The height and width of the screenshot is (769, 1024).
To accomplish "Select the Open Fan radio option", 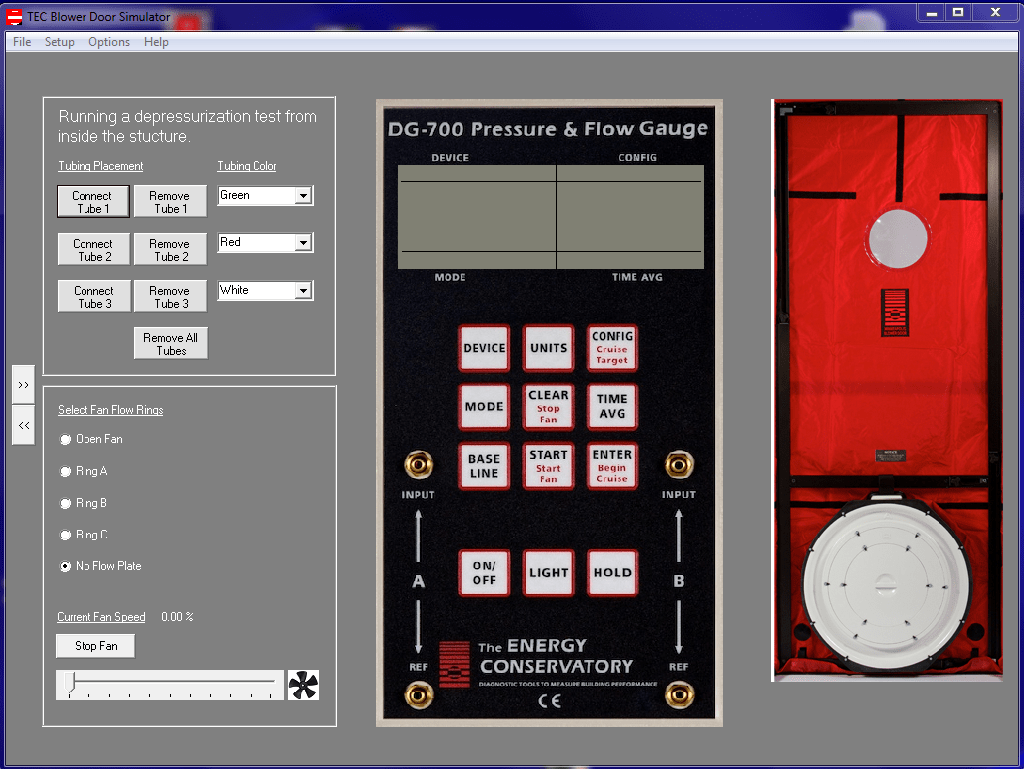I will pyautogui.click(x=66, y=439).
